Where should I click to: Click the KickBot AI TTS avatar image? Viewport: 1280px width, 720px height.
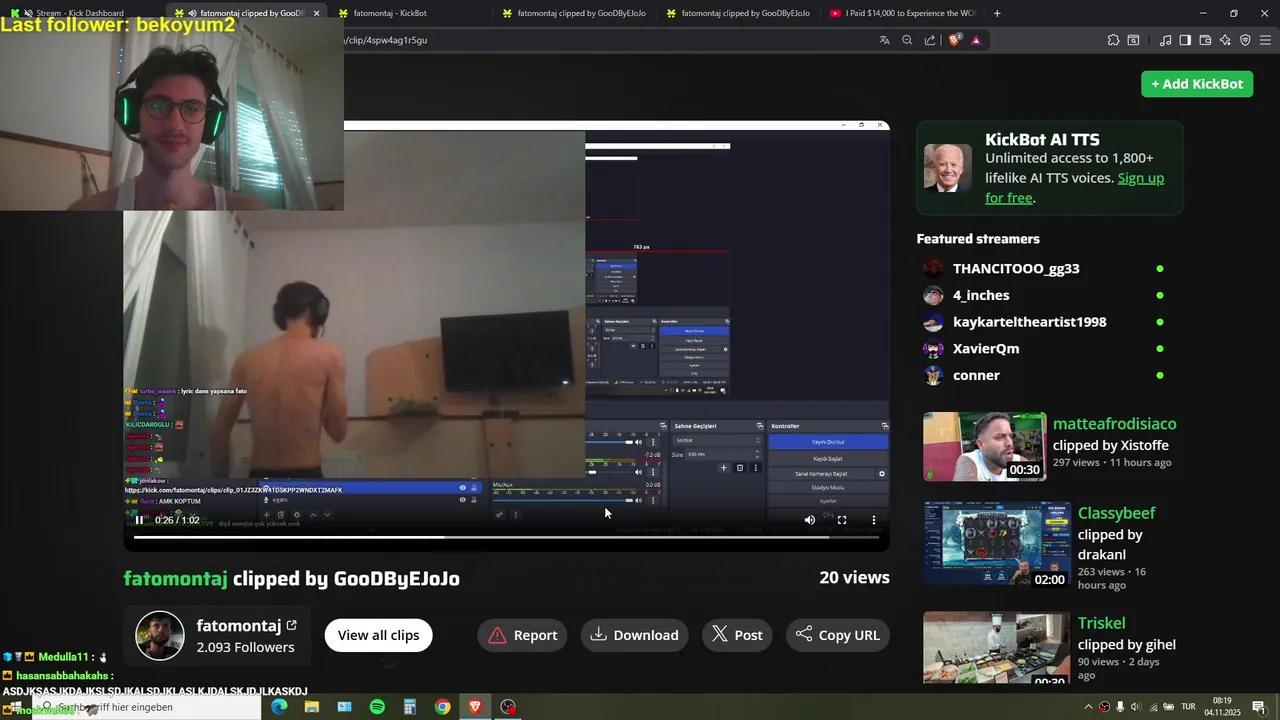(947, 168)
